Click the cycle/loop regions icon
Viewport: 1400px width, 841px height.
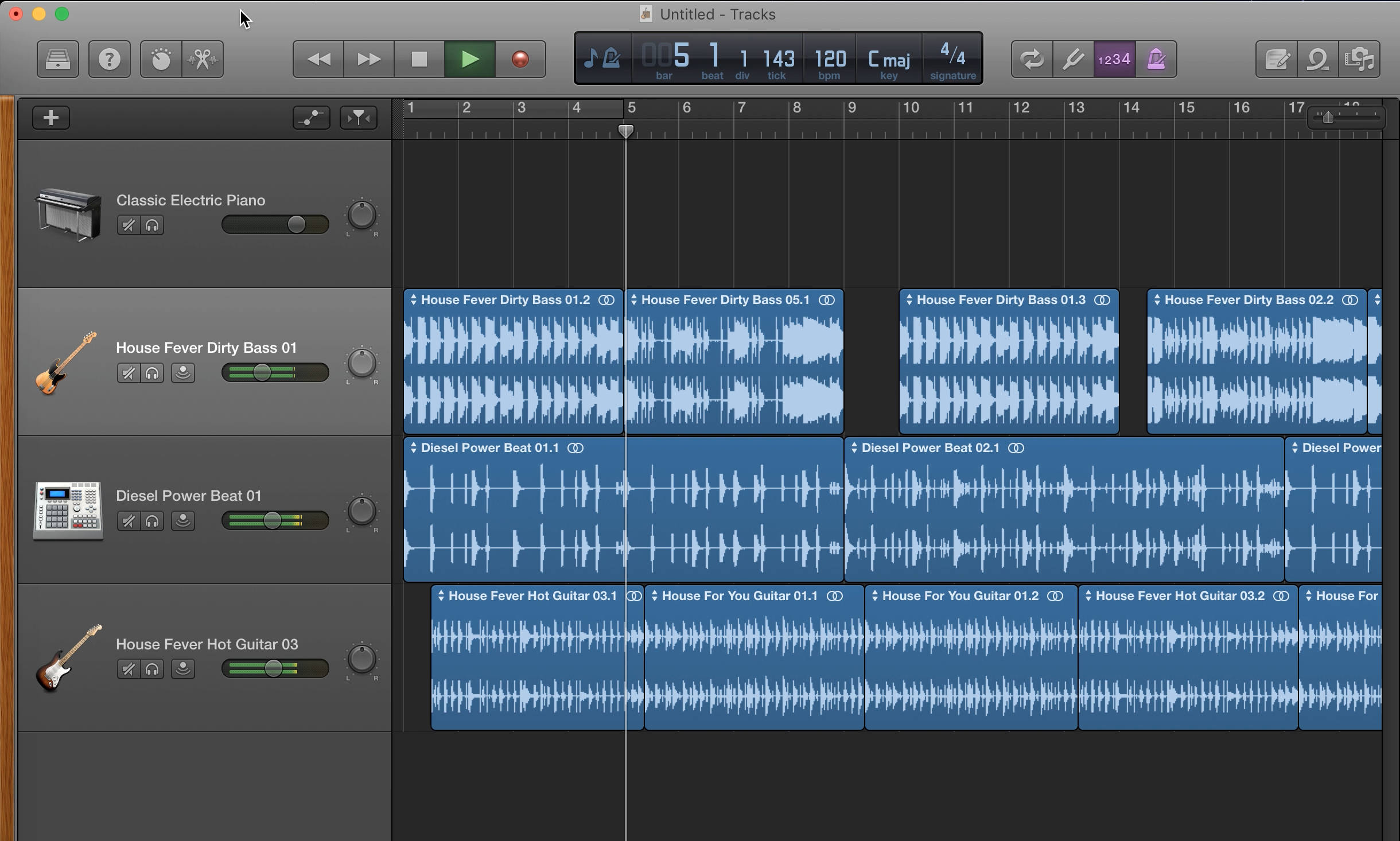coord(1031,58)
